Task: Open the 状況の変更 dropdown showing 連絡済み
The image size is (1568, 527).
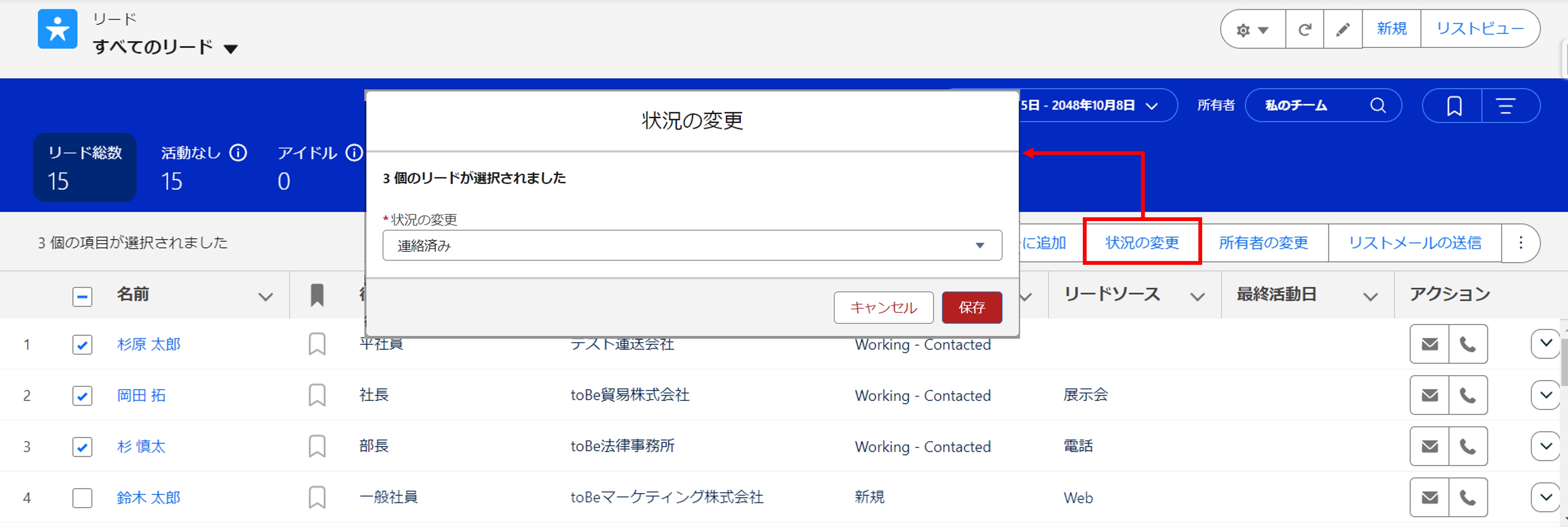Action: point(691,245)
